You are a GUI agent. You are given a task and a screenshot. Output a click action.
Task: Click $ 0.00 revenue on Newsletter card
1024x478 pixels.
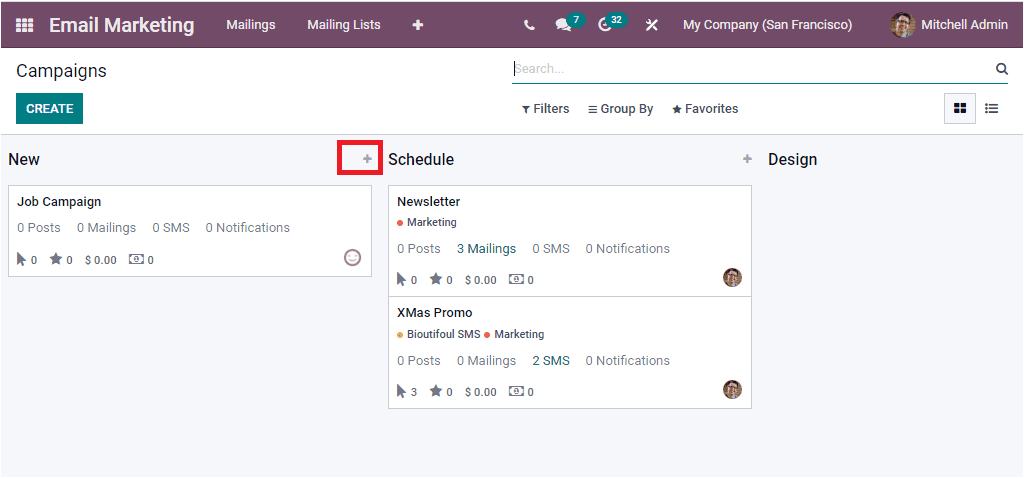click(x=481, y=280)
